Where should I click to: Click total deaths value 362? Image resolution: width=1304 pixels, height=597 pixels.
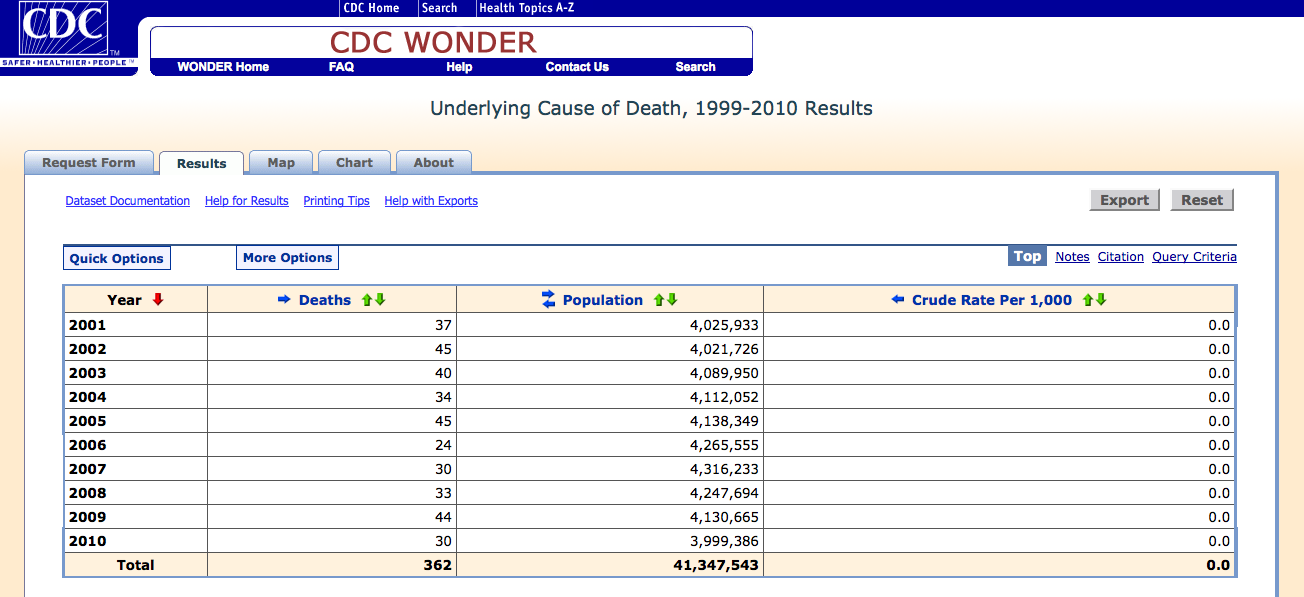pos(438,565)
